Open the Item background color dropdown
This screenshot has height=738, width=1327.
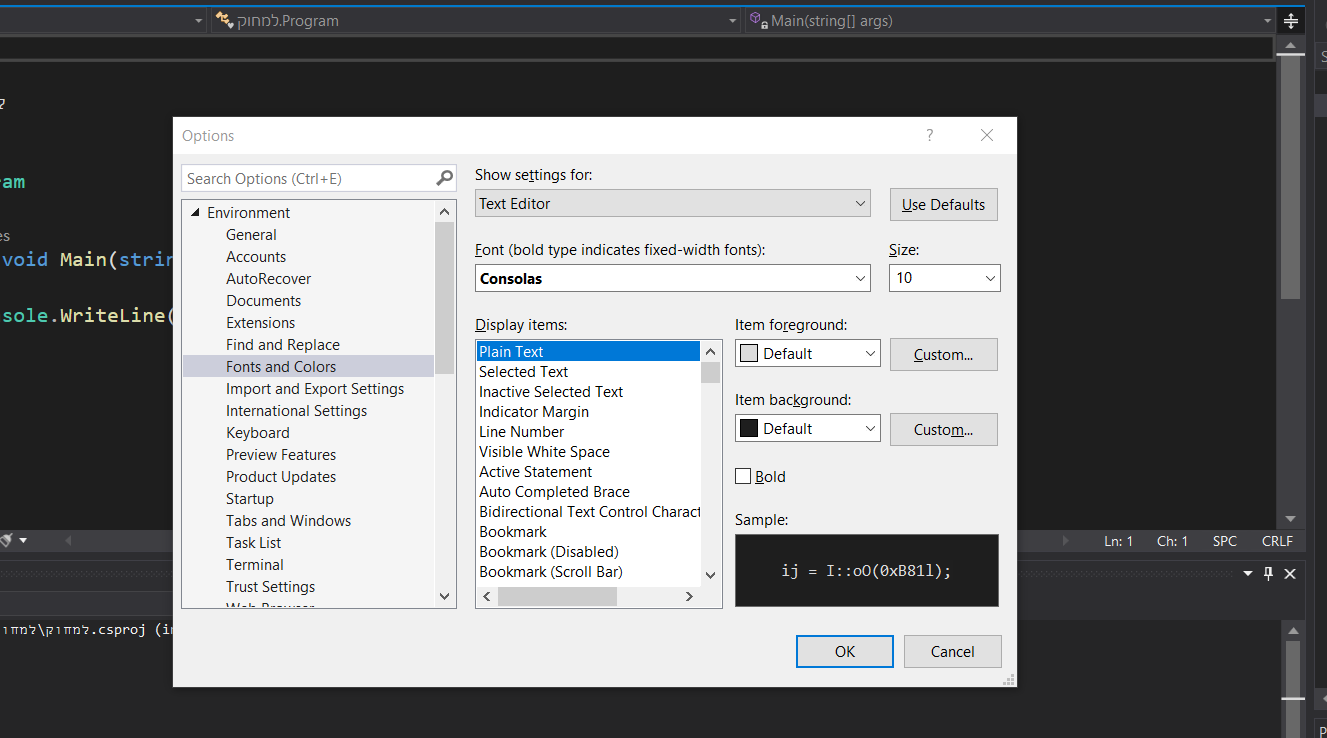coord(808,428)
